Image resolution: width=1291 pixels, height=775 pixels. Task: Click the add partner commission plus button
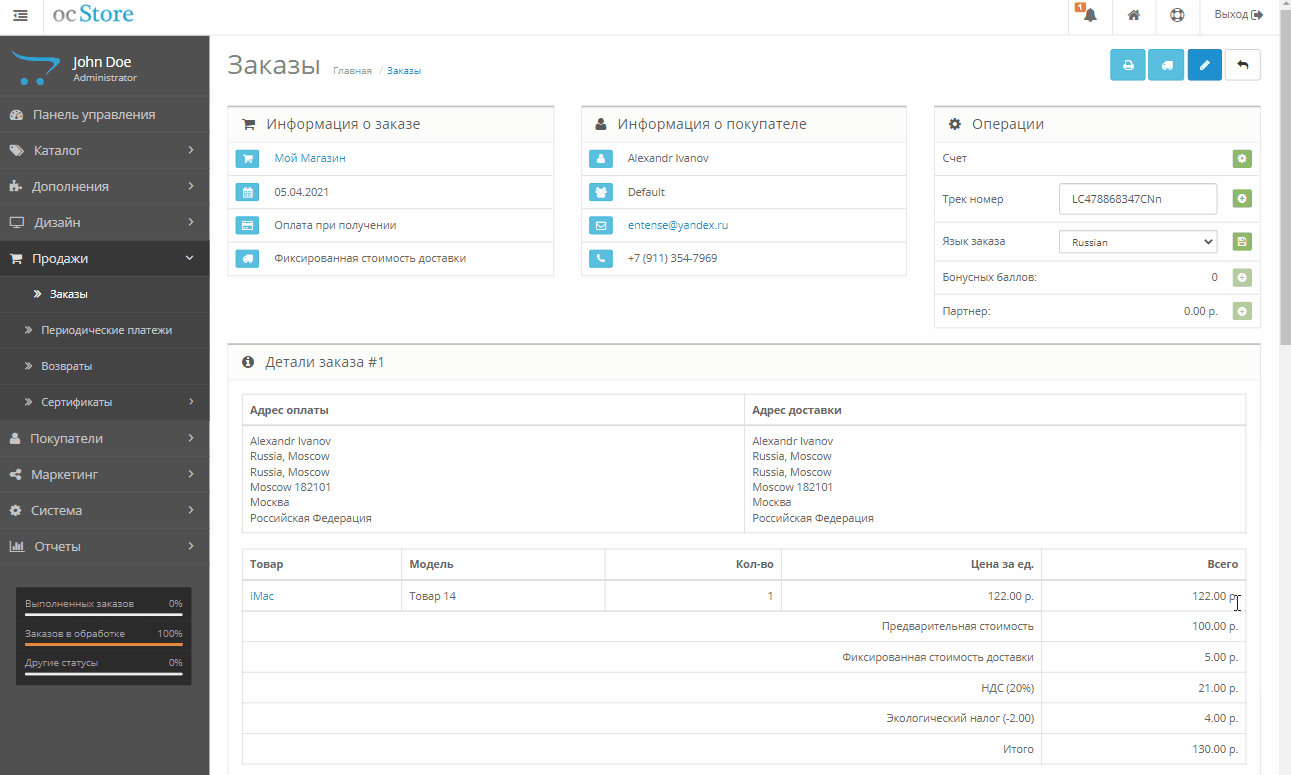pos(1242,312)
